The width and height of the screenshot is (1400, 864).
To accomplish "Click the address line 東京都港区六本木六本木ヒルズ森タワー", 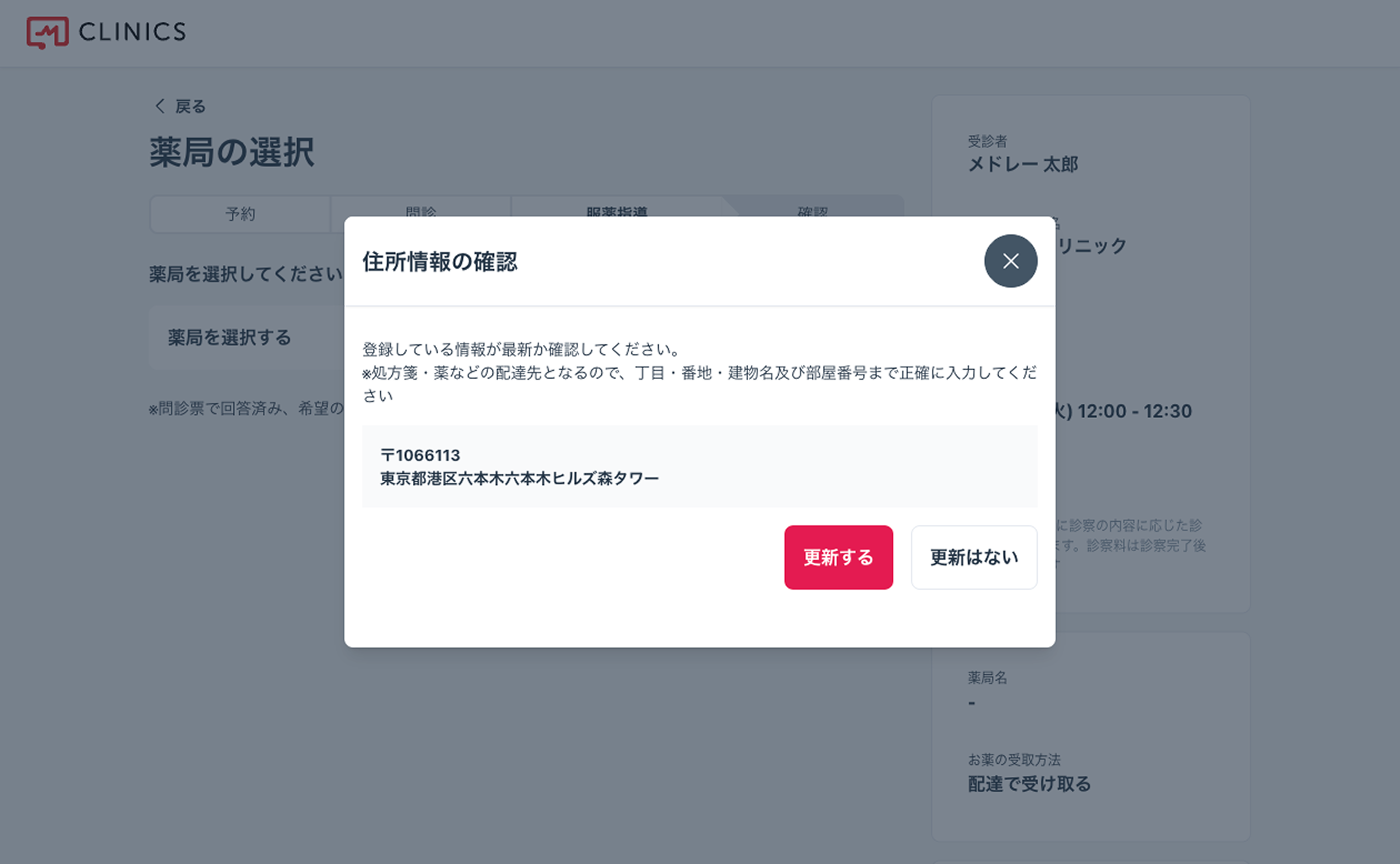I will [519, 478].
